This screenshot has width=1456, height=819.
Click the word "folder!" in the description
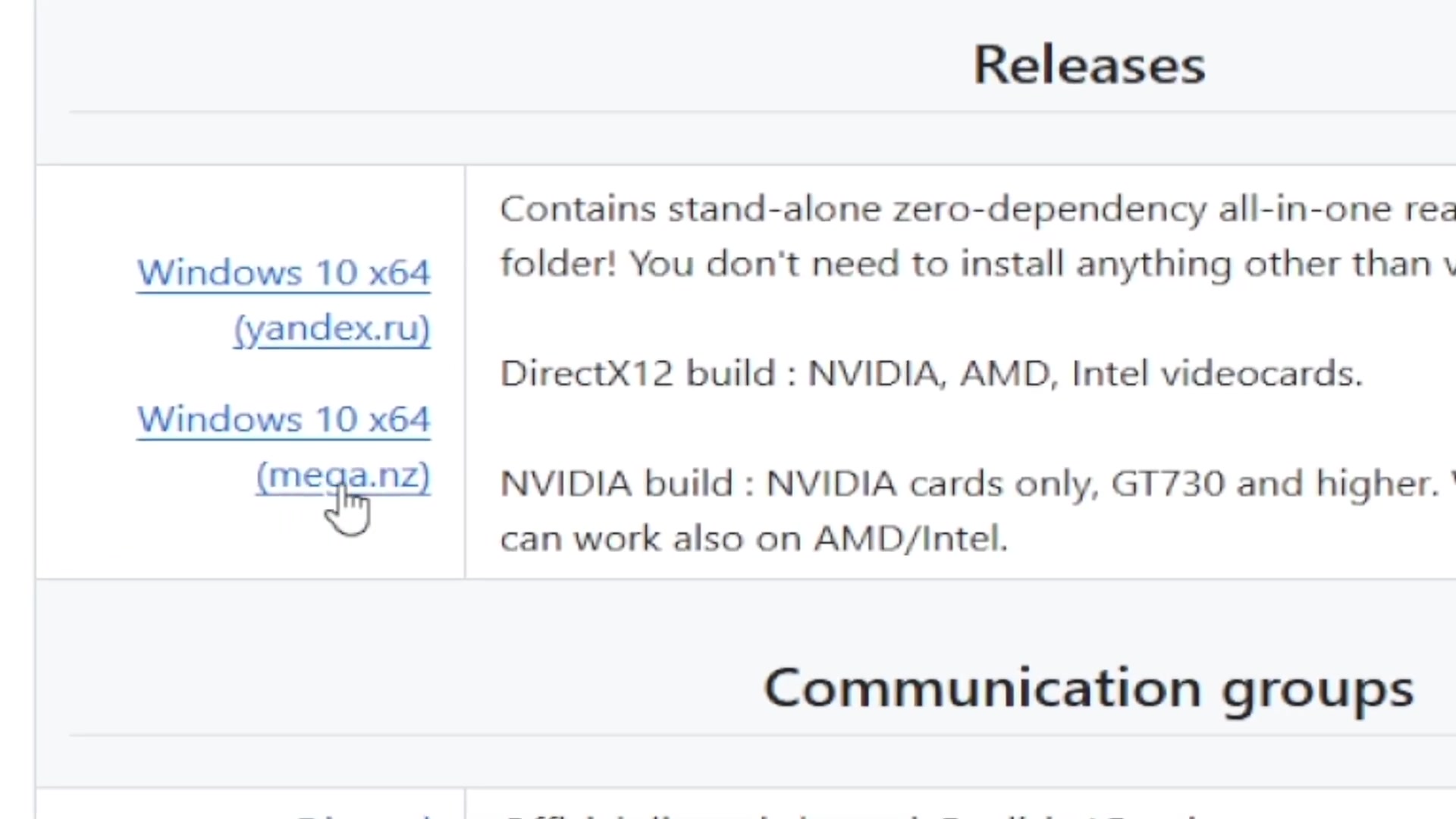[558, 265]
